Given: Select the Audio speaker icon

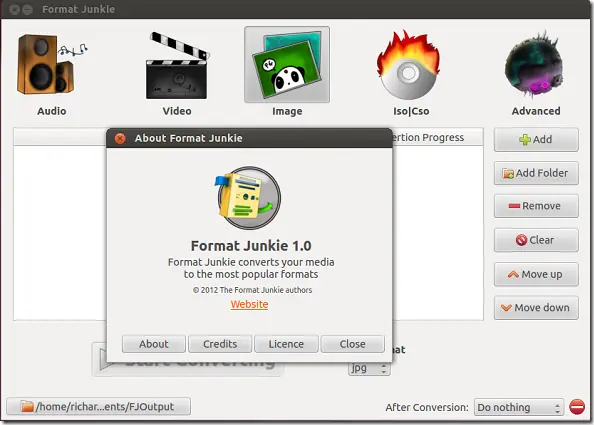Looking at the screenshot, I should click(x=52, y=64).
